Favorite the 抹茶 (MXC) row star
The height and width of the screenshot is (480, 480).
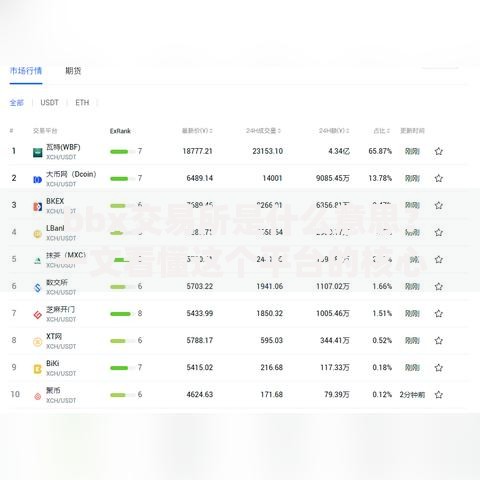pyautogui.click(x=439, y=259)
